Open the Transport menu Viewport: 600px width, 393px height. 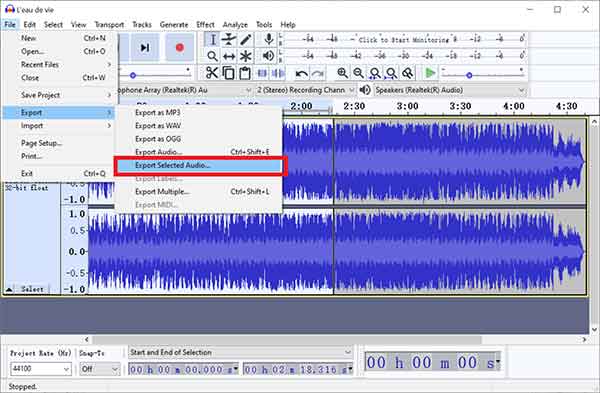click(x=109, y=24)
